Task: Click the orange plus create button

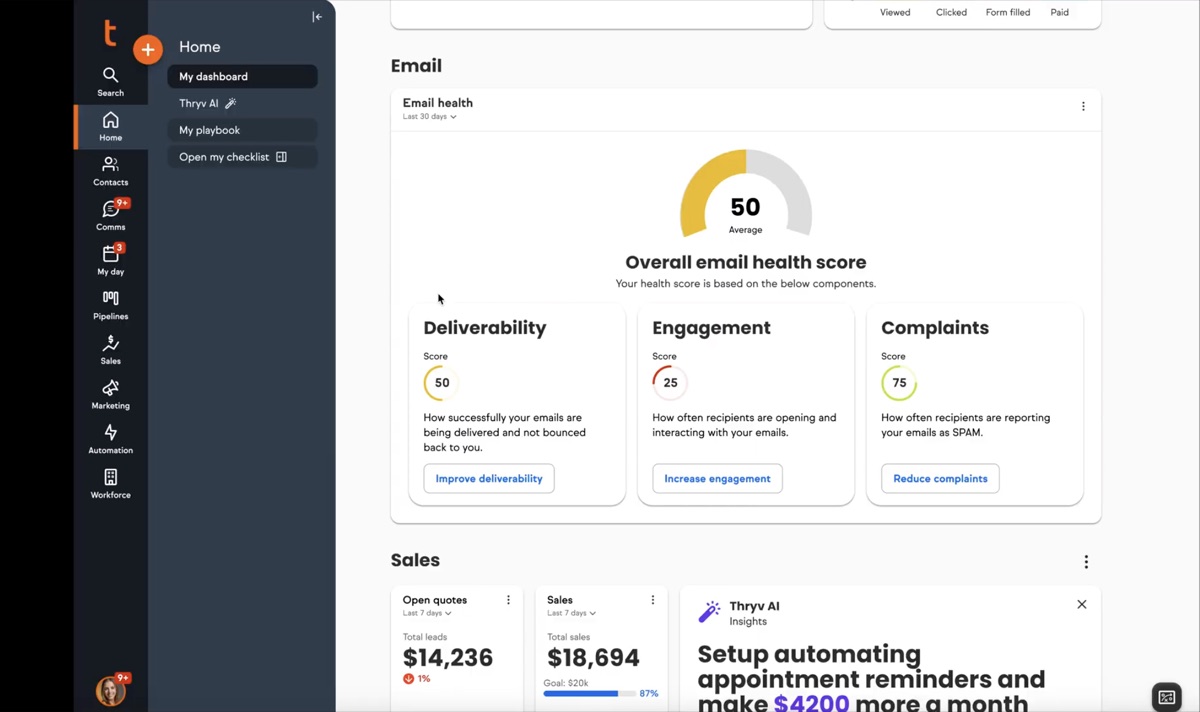Action: [148, 49]
